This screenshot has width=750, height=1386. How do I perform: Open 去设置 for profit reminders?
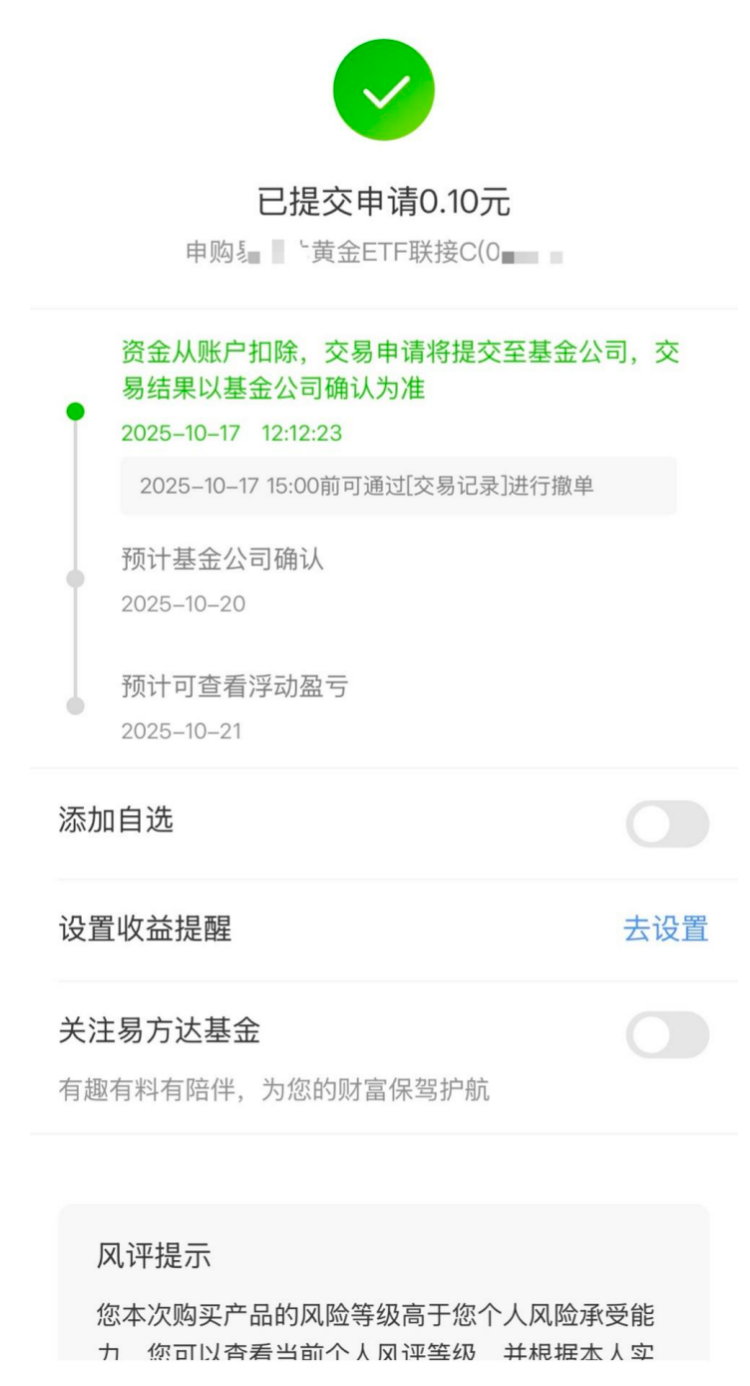[665, 929]
